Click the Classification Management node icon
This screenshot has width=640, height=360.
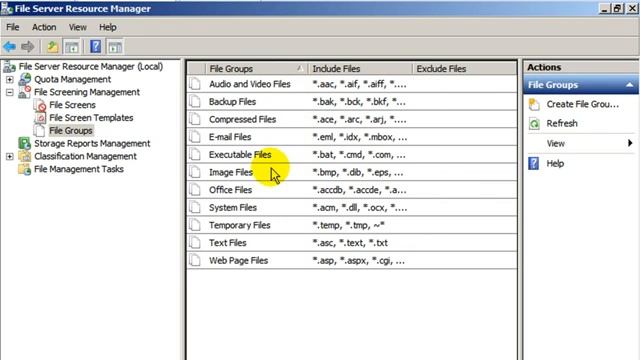tap(24, 156)
